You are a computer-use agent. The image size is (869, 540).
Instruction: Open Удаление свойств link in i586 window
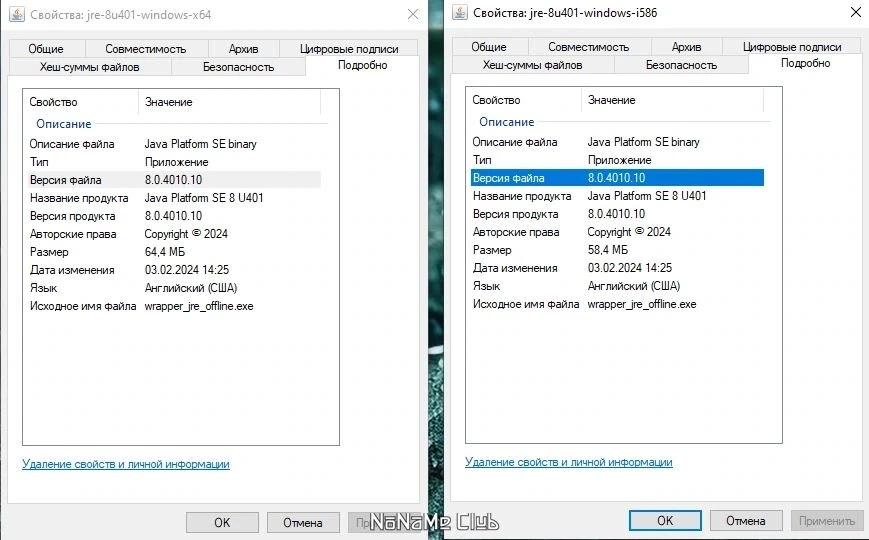569,462
